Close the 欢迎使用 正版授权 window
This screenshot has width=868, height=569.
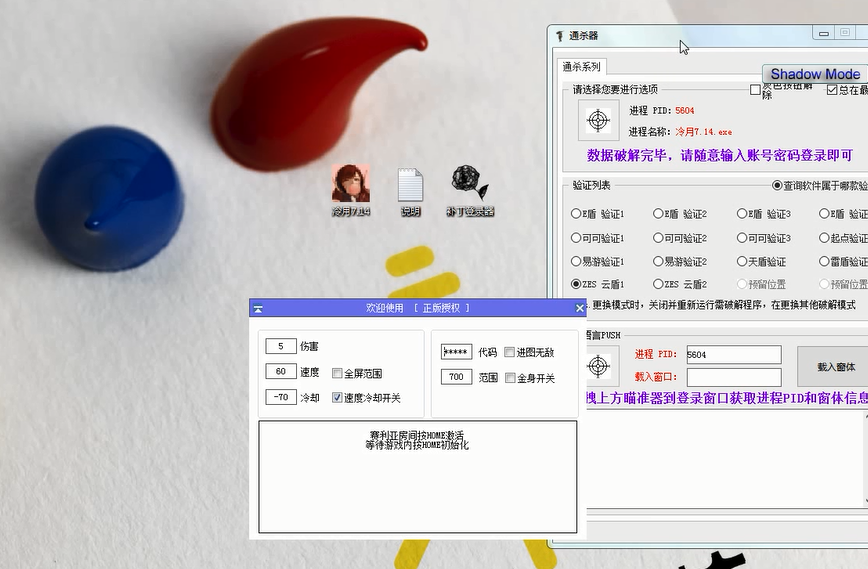pos(580,308)
